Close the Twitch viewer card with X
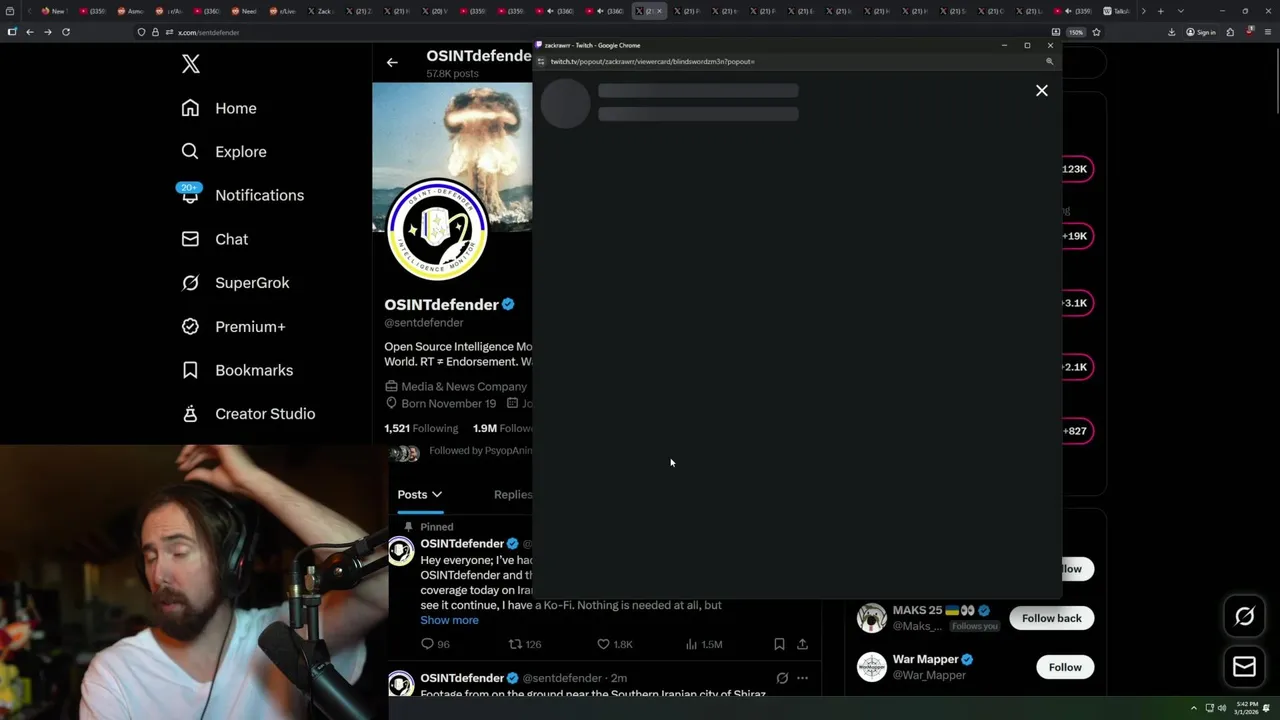The width and height of the screenshot is (1280, 720). pos(1041,90)
